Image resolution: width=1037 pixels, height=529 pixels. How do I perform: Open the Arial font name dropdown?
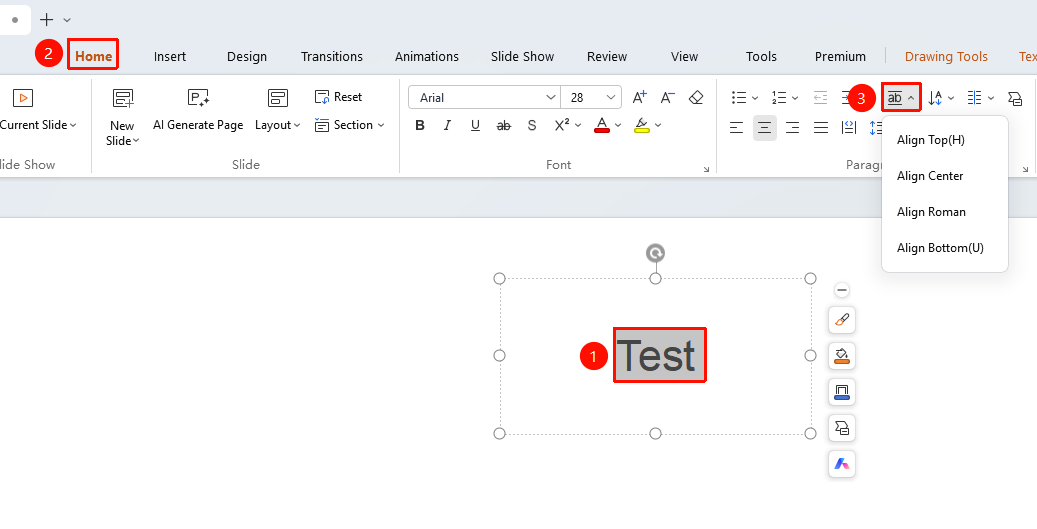(x=551, y=97)
